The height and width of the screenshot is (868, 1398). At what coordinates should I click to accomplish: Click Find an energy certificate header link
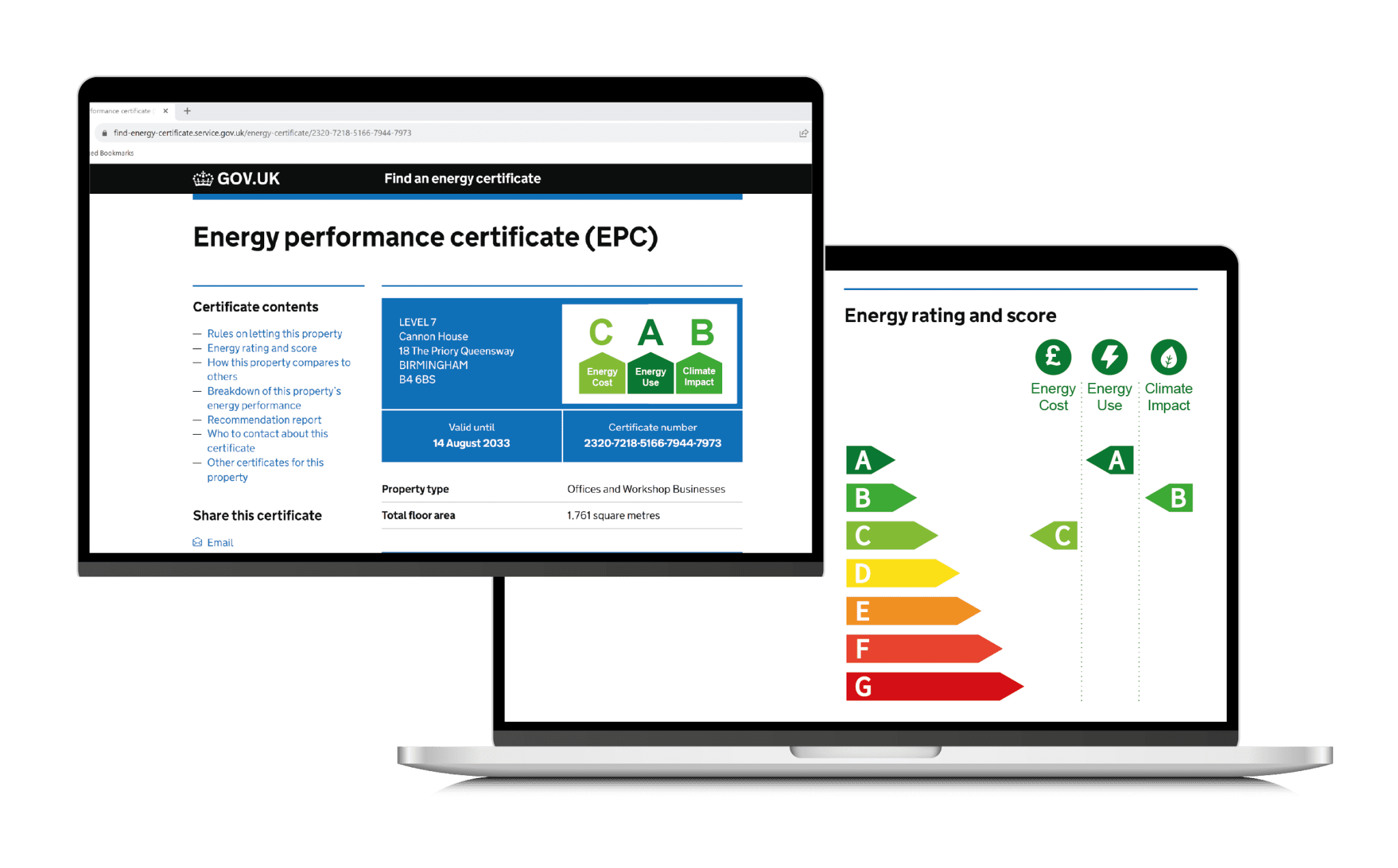point(462,179)
